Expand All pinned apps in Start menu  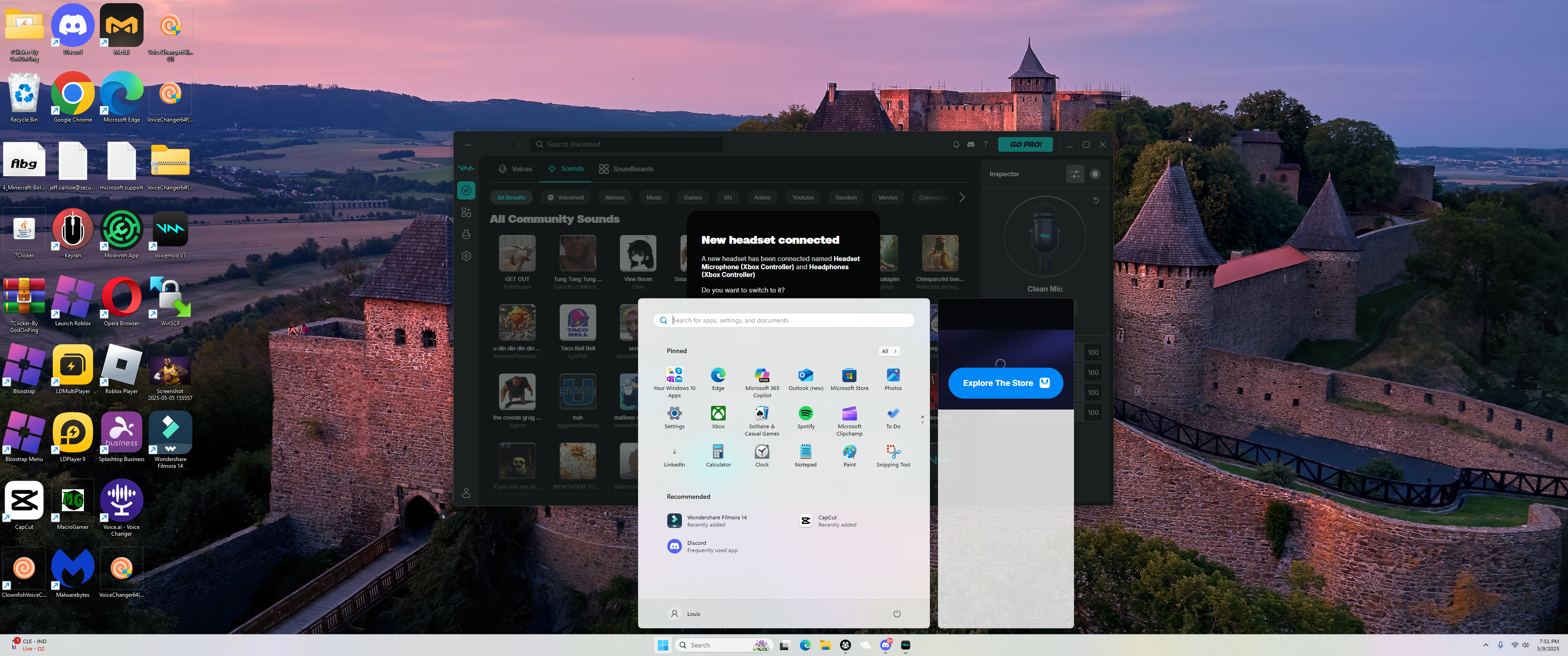[889, 351]
